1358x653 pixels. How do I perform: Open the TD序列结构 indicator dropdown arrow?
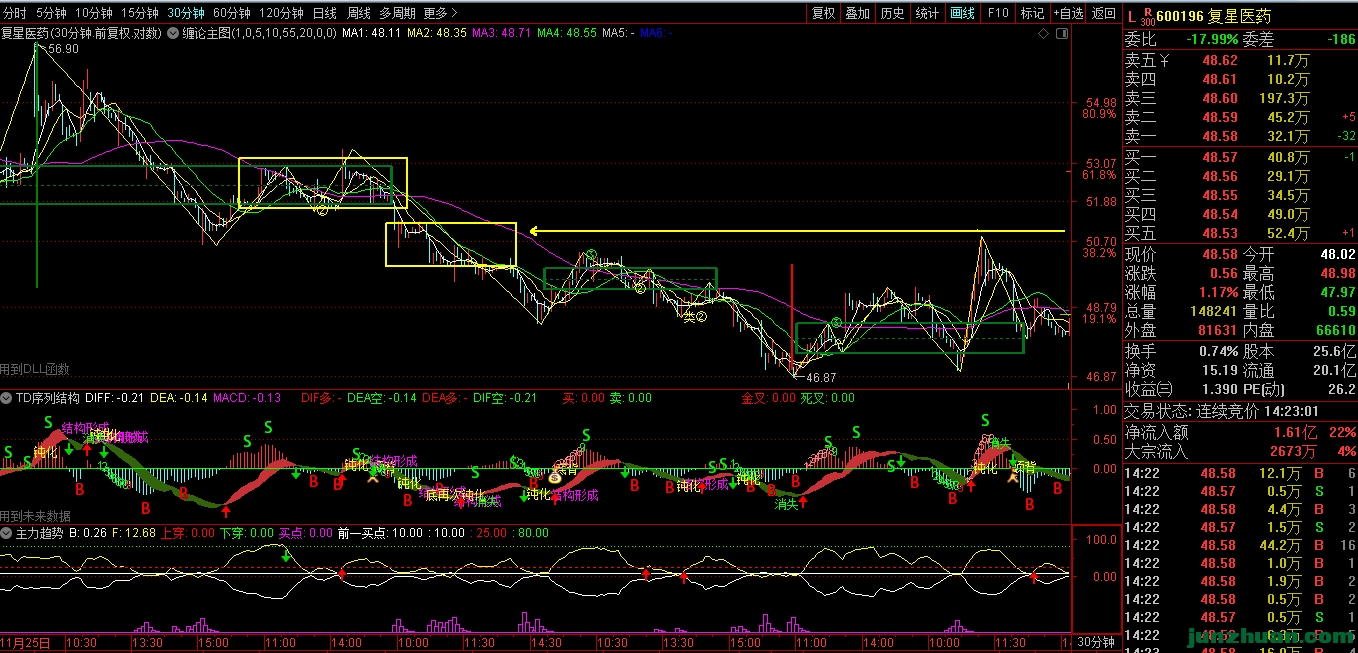click(x=7, y=398)
